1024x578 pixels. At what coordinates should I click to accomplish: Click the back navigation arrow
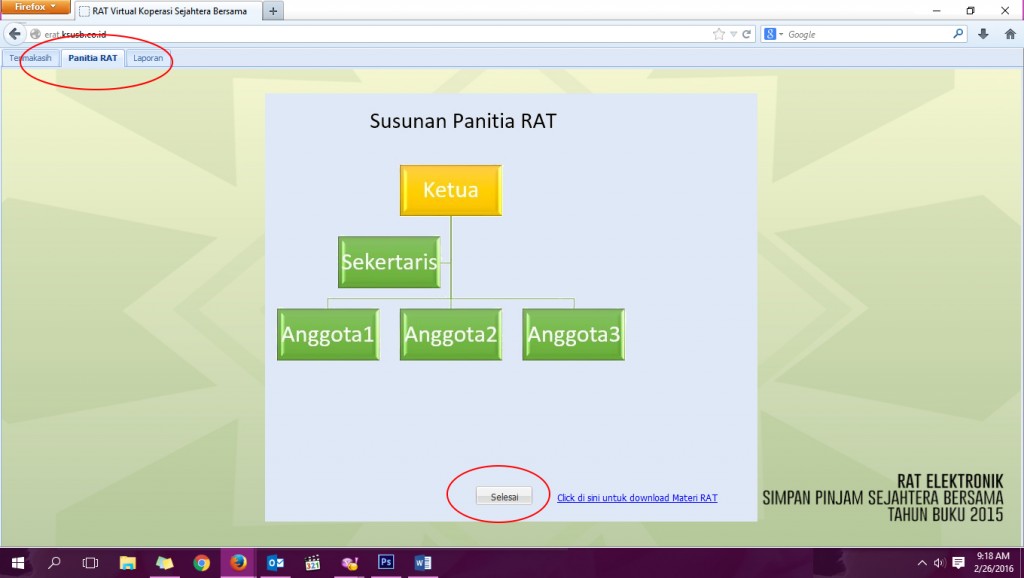[13, 33]
